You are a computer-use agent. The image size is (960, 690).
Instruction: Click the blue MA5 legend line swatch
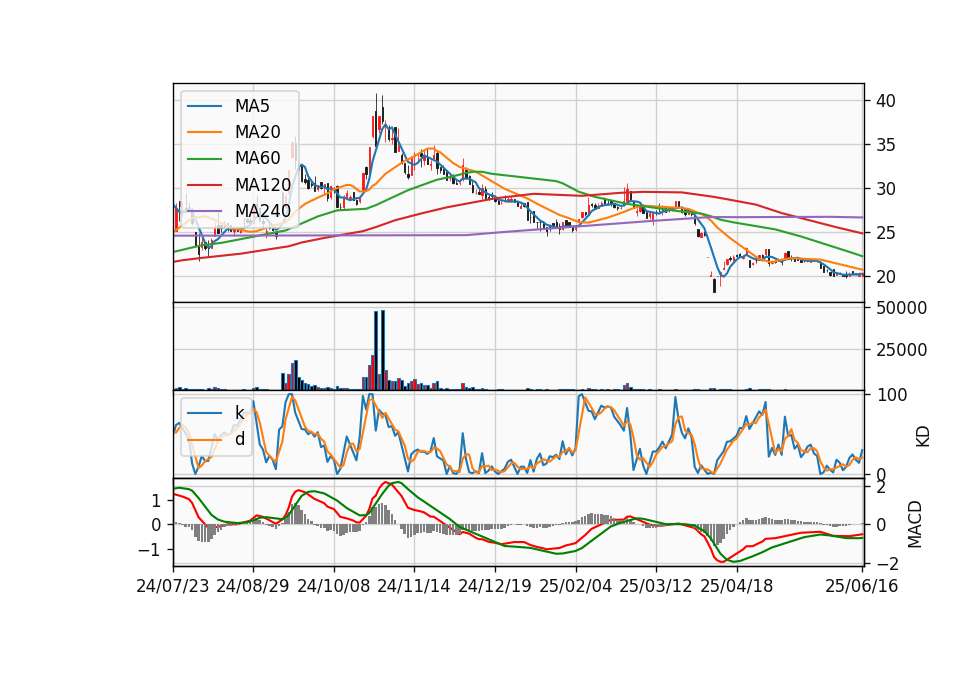click(x=204, y=107)
